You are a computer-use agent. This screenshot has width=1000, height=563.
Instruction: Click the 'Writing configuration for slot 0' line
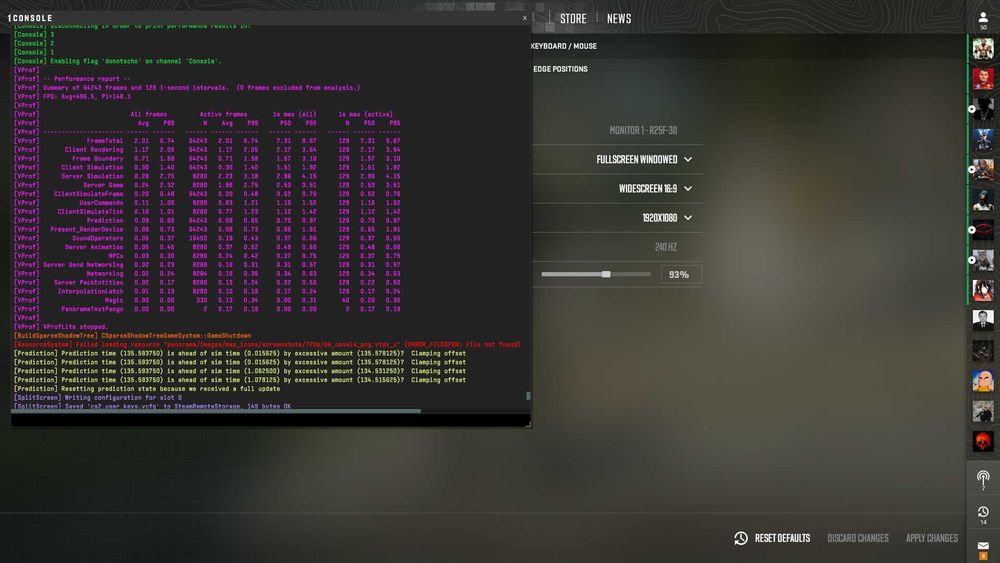coord(98,398)
